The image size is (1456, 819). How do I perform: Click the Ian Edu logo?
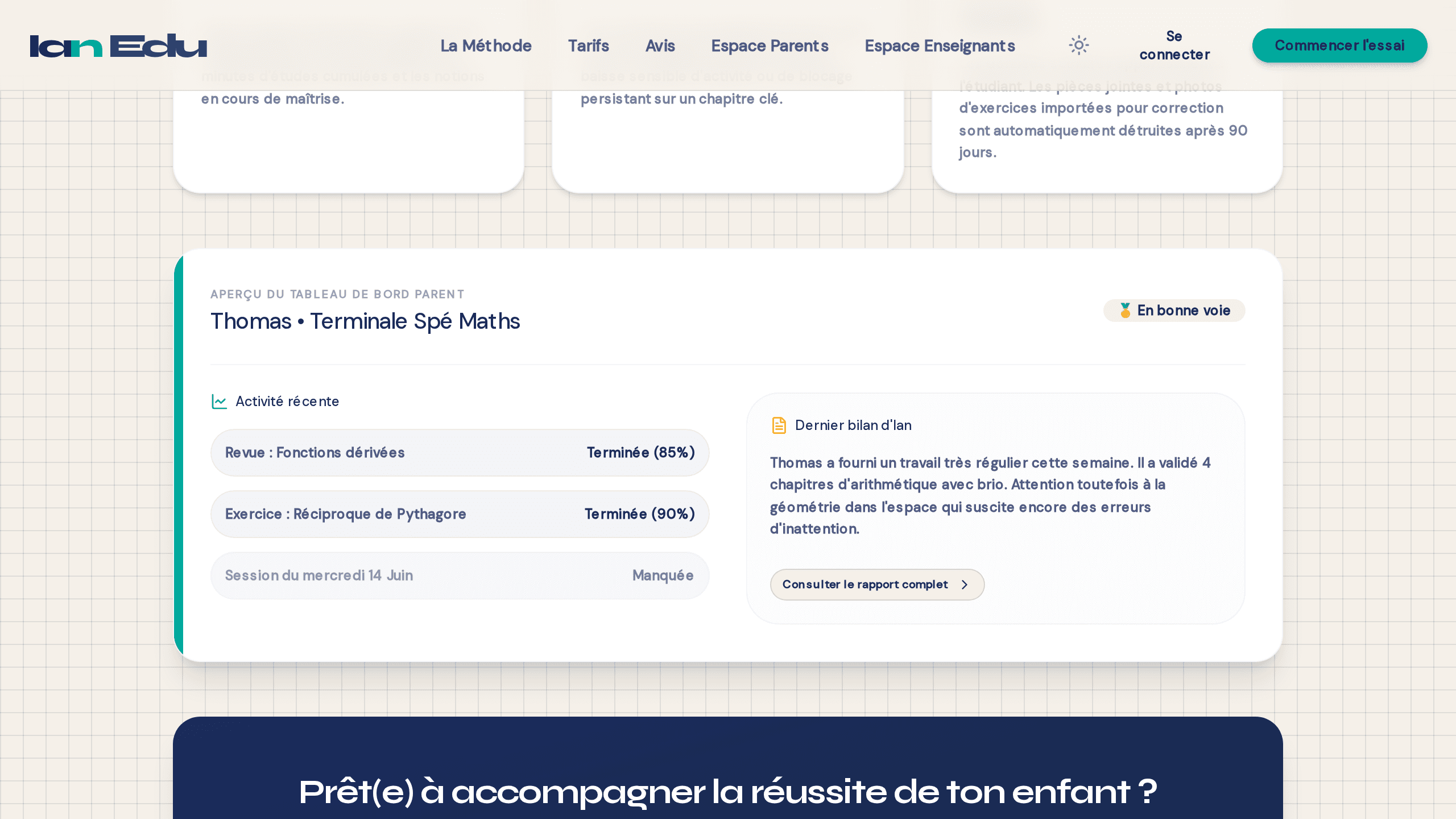coord(118,45)
